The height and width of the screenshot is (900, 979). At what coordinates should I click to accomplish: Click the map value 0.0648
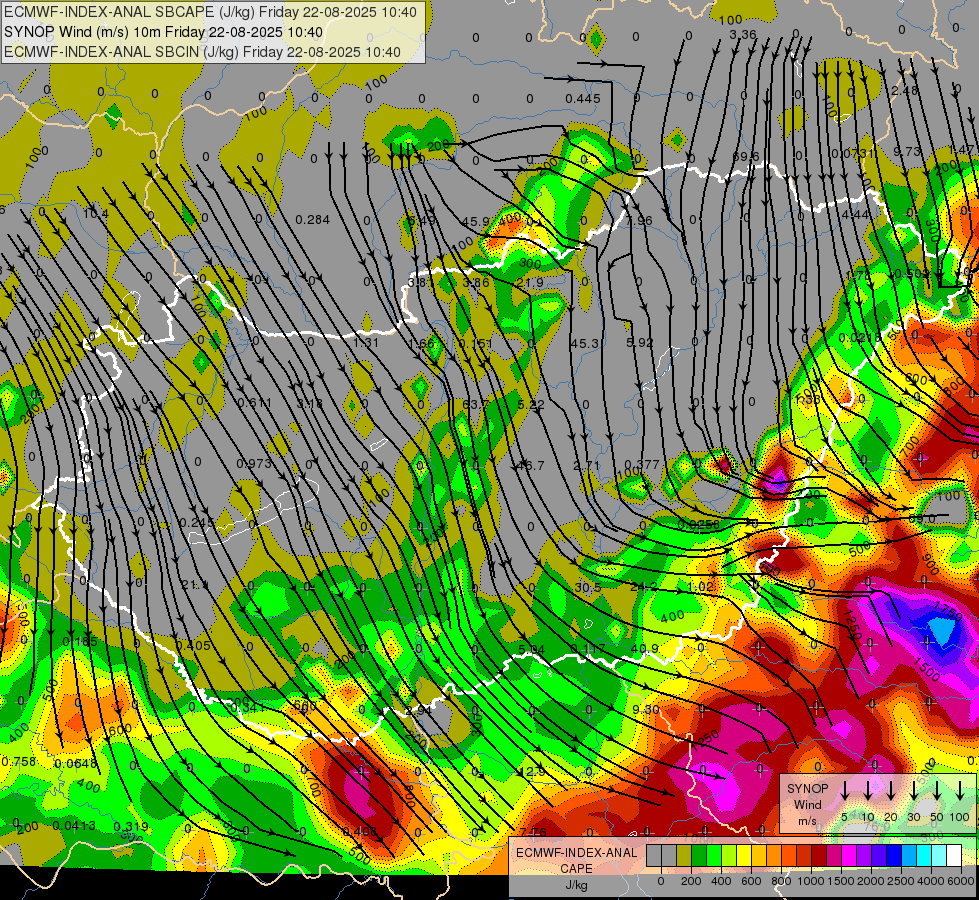[76, 764]
